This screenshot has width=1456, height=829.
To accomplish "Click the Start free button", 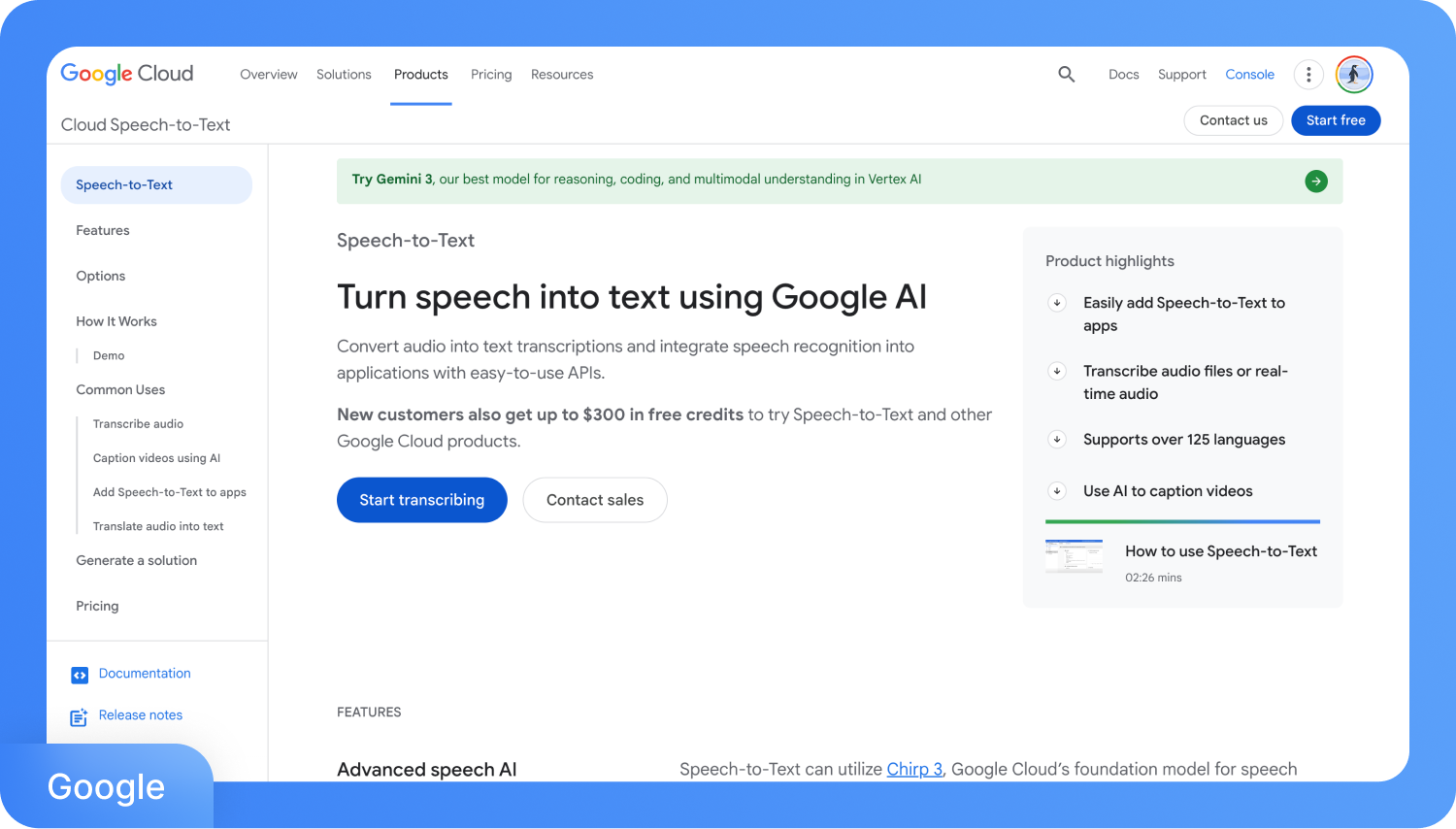I will tap(1336, 119).
